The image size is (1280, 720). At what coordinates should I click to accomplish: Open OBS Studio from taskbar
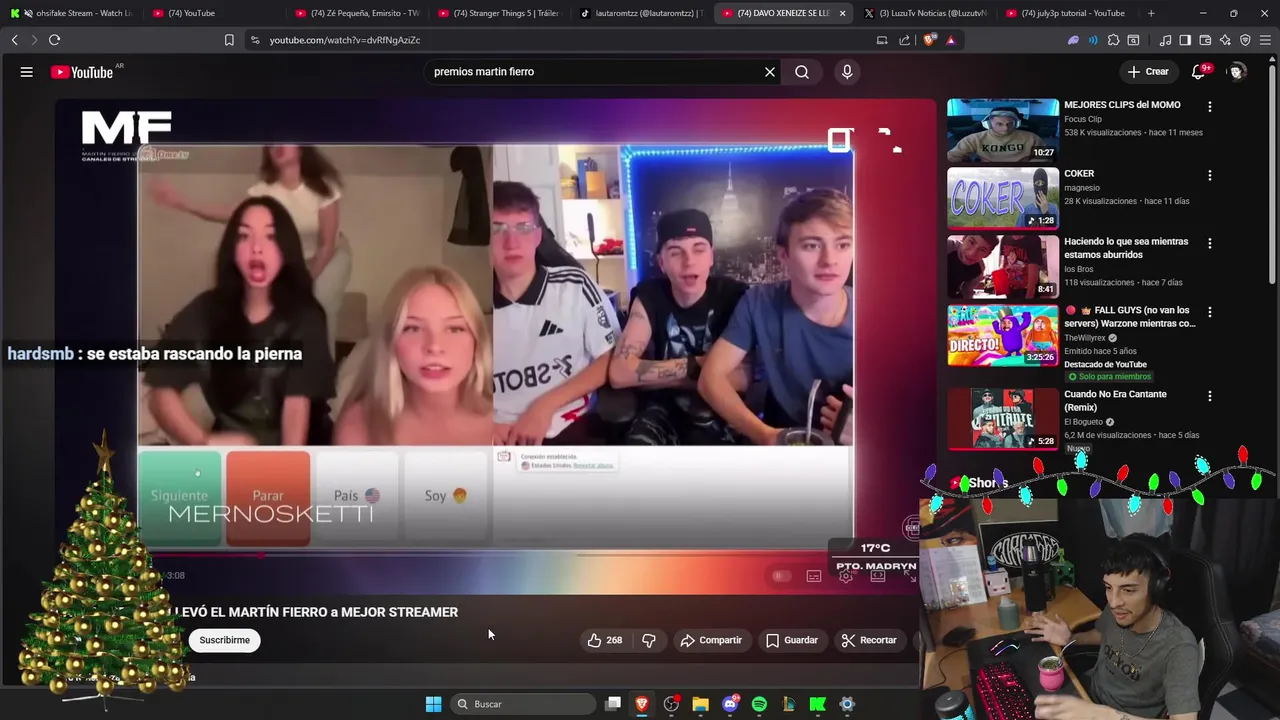click(671, 704)
